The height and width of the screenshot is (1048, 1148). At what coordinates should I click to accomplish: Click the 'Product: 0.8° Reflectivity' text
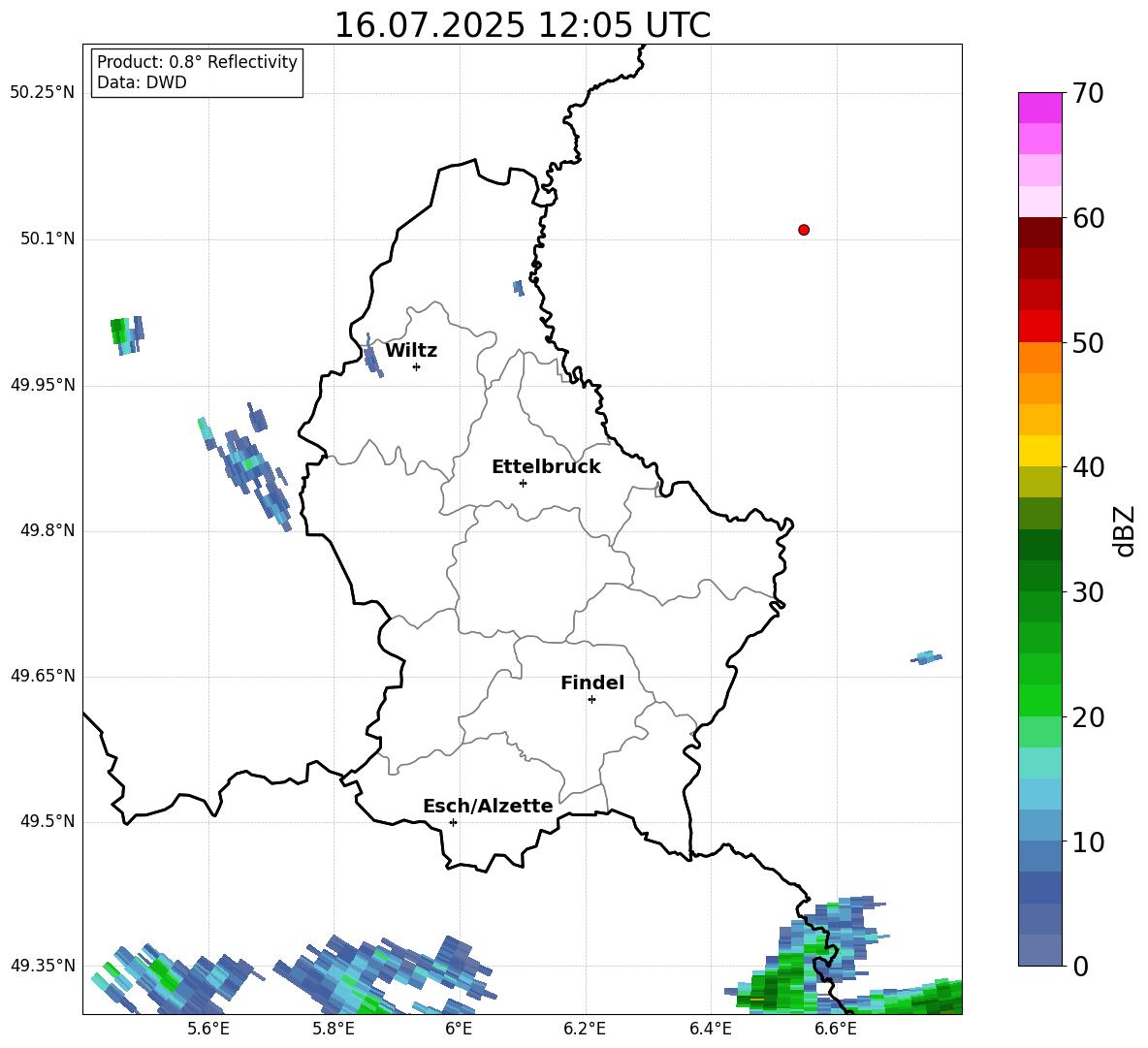[197, 61]
